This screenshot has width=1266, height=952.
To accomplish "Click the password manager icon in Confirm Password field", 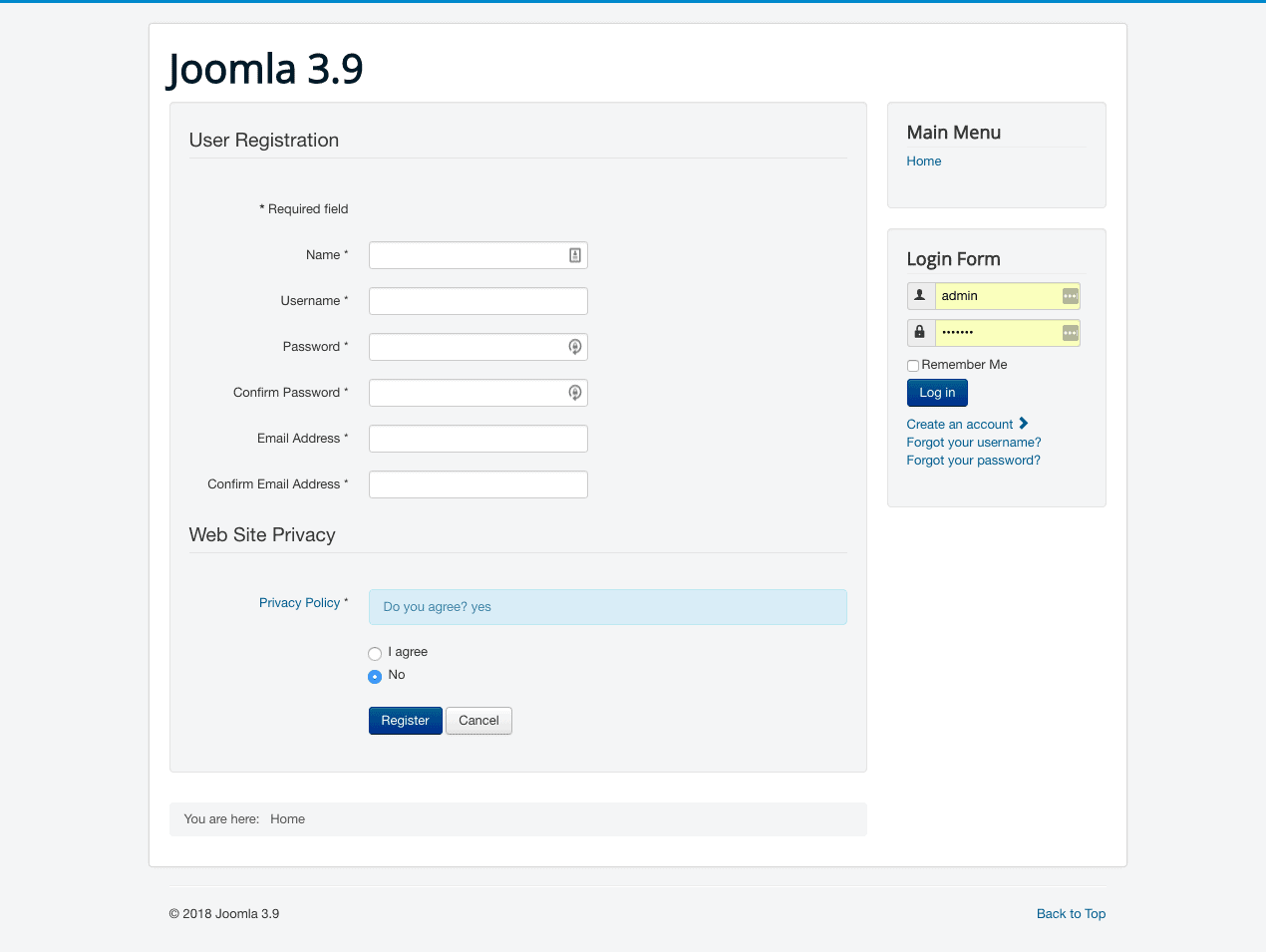I will point(575,393).
